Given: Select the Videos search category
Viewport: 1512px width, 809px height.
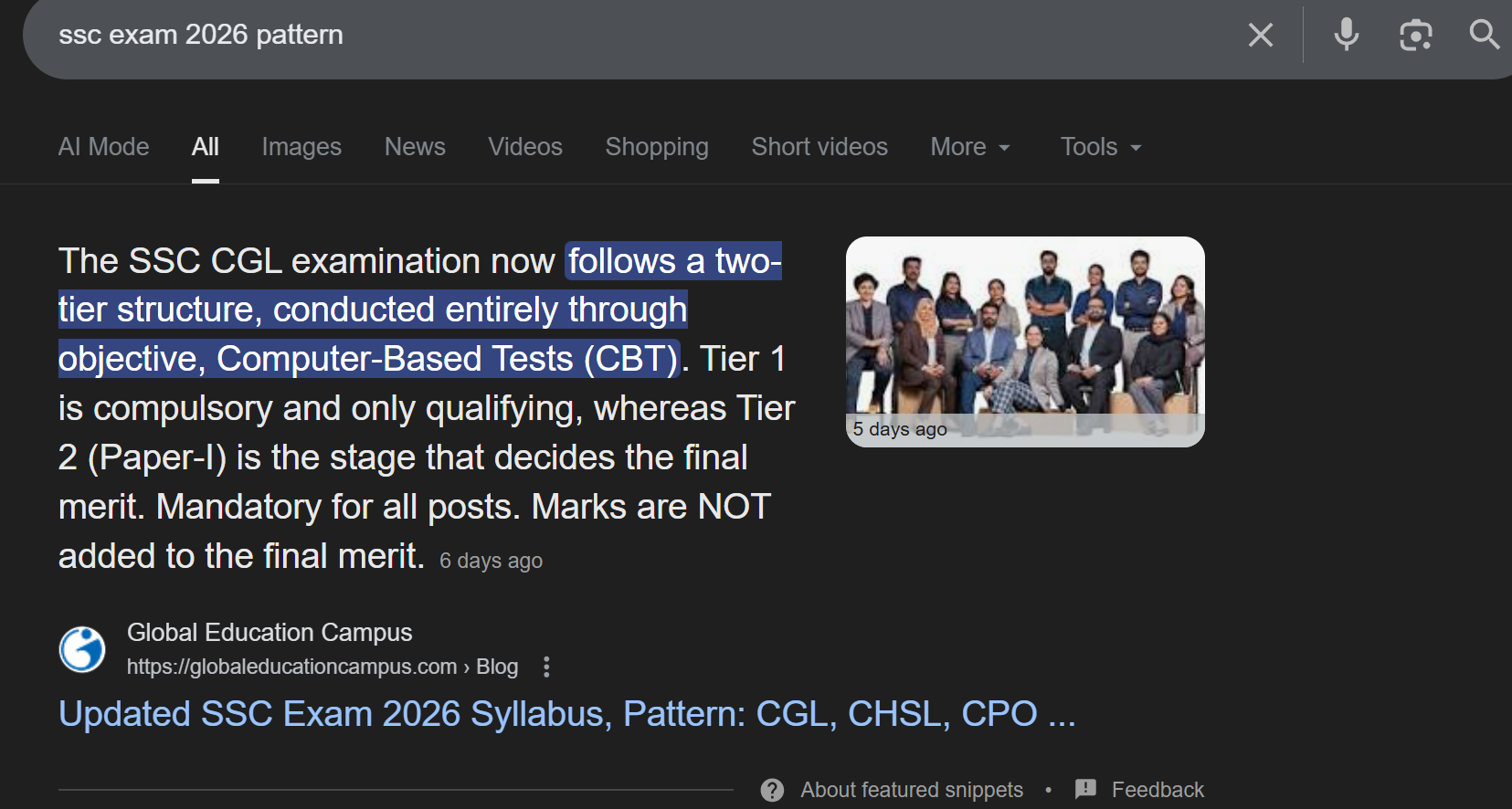Looking at the screenshot, I should (525, 146).
